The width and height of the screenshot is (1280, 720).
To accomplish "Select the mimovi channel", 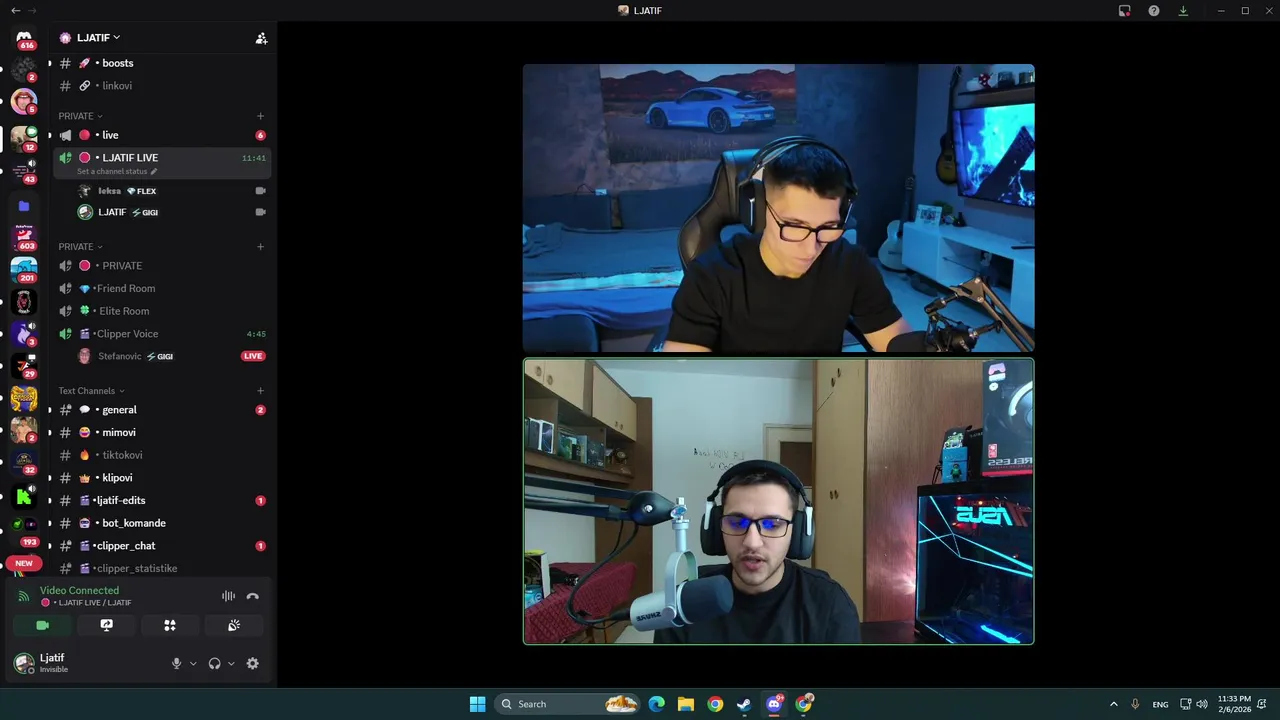I will (x=161, y=433).
